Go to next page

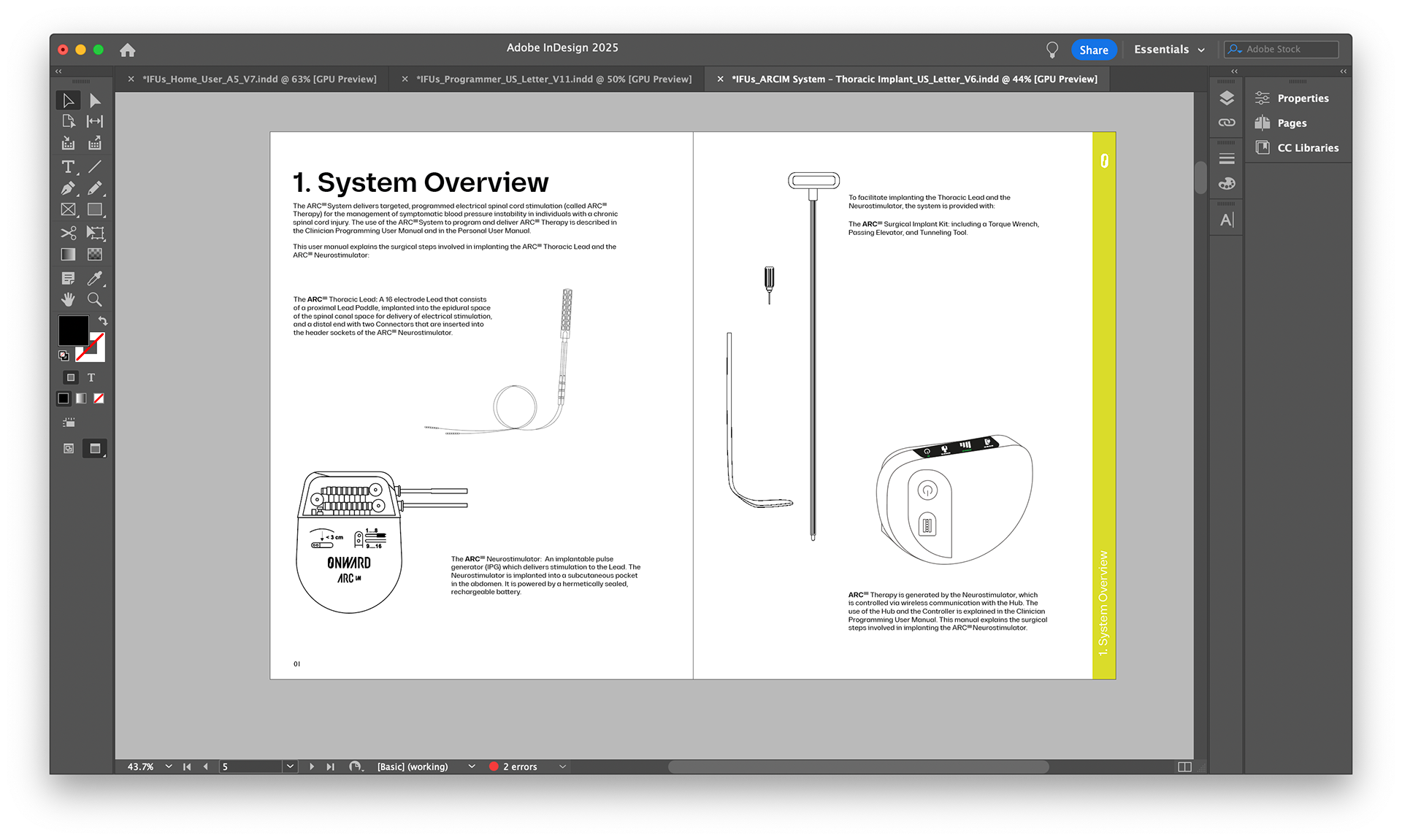312,766
